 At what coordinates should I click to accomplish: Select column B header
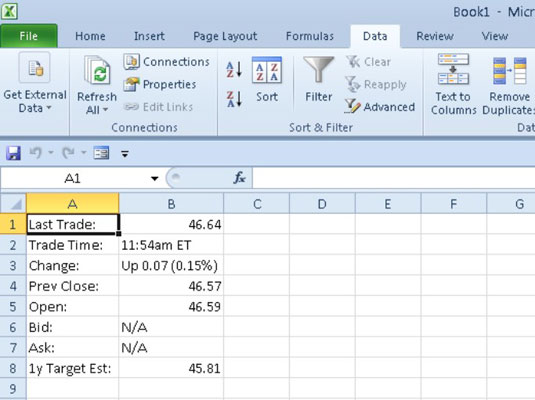point(171,204)
